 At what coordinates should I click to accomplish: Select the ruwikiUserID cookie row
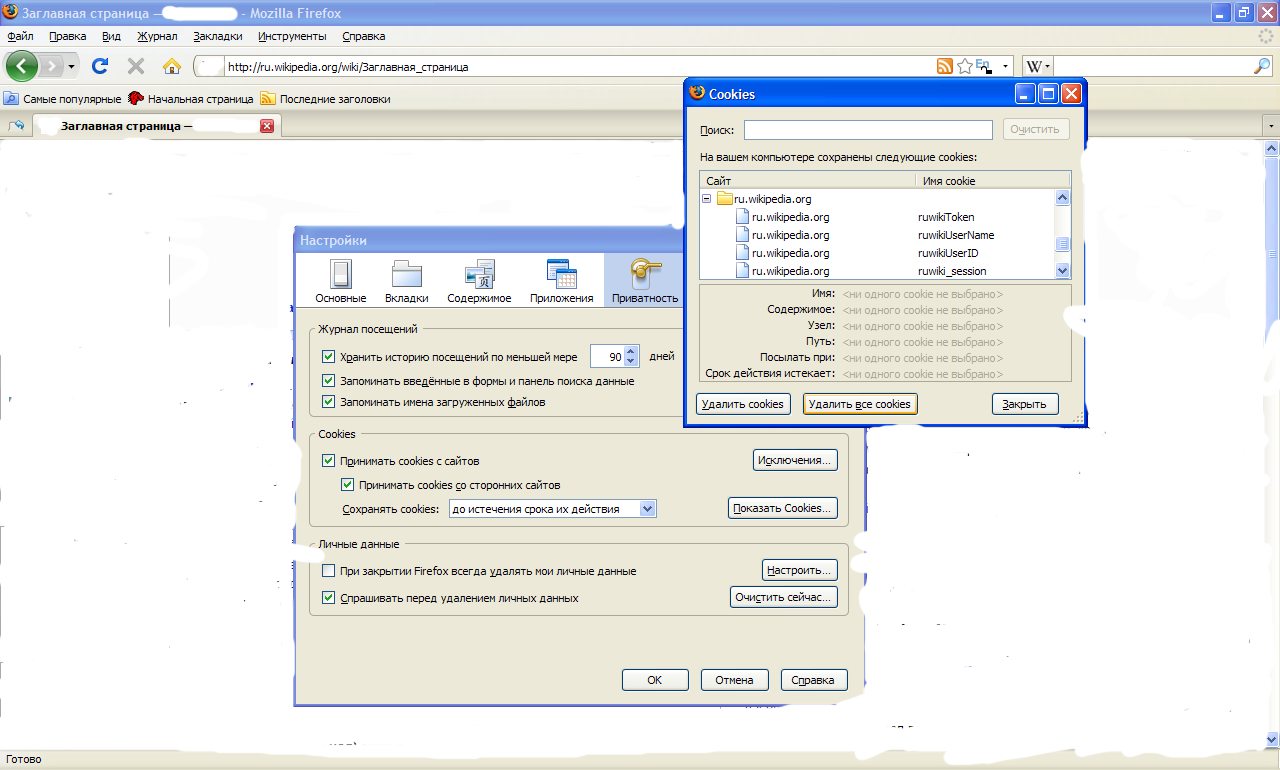tap(878, 253)
